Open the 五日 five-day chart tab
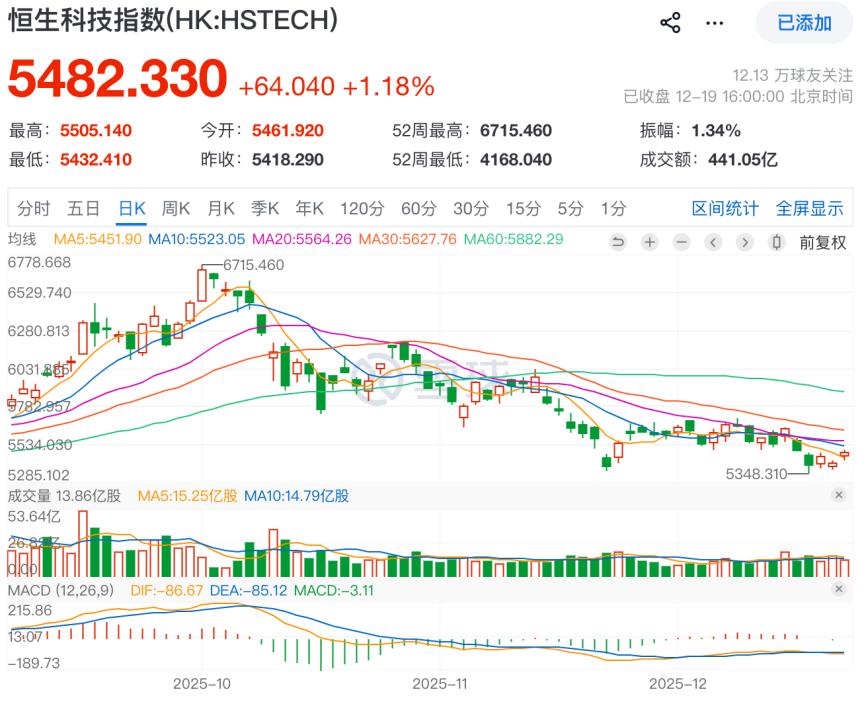 [83, 210]
